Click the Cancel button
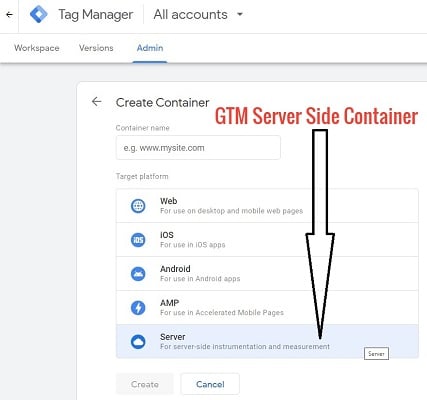This screenshot has height=400, width=427. (x=210, y=384)
